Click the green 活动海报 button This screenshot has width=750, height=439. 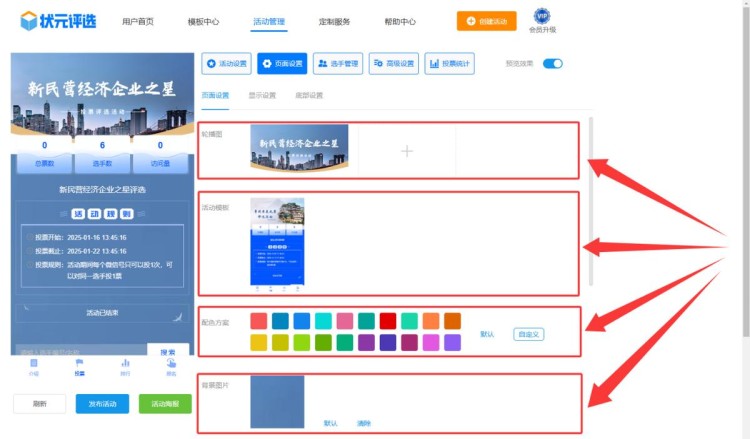(165, 404)
